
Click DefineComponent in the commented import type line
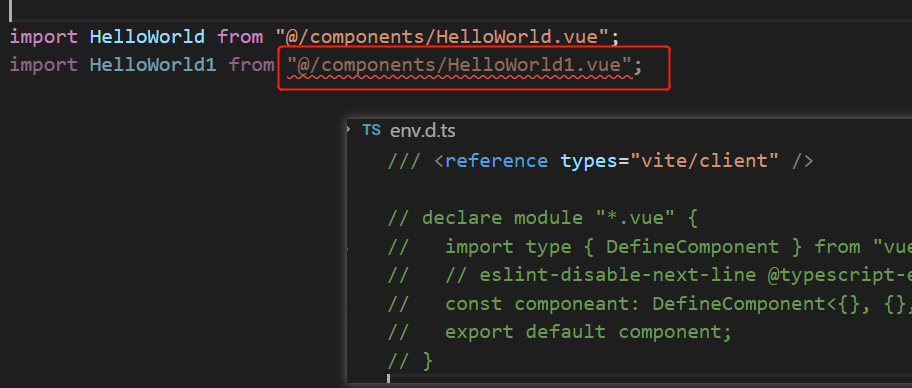click(692, 247)
